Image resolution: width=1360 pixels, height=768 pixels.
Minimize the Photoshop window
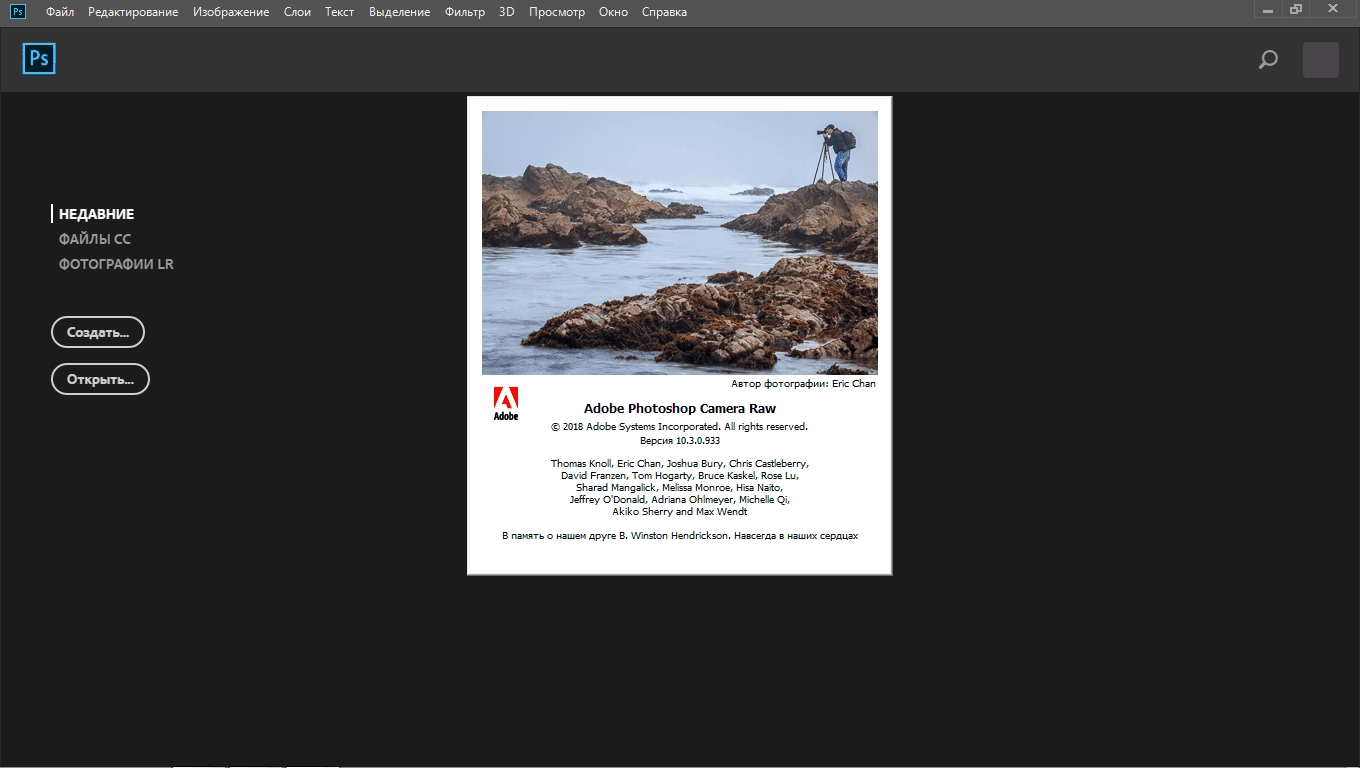1268,8
